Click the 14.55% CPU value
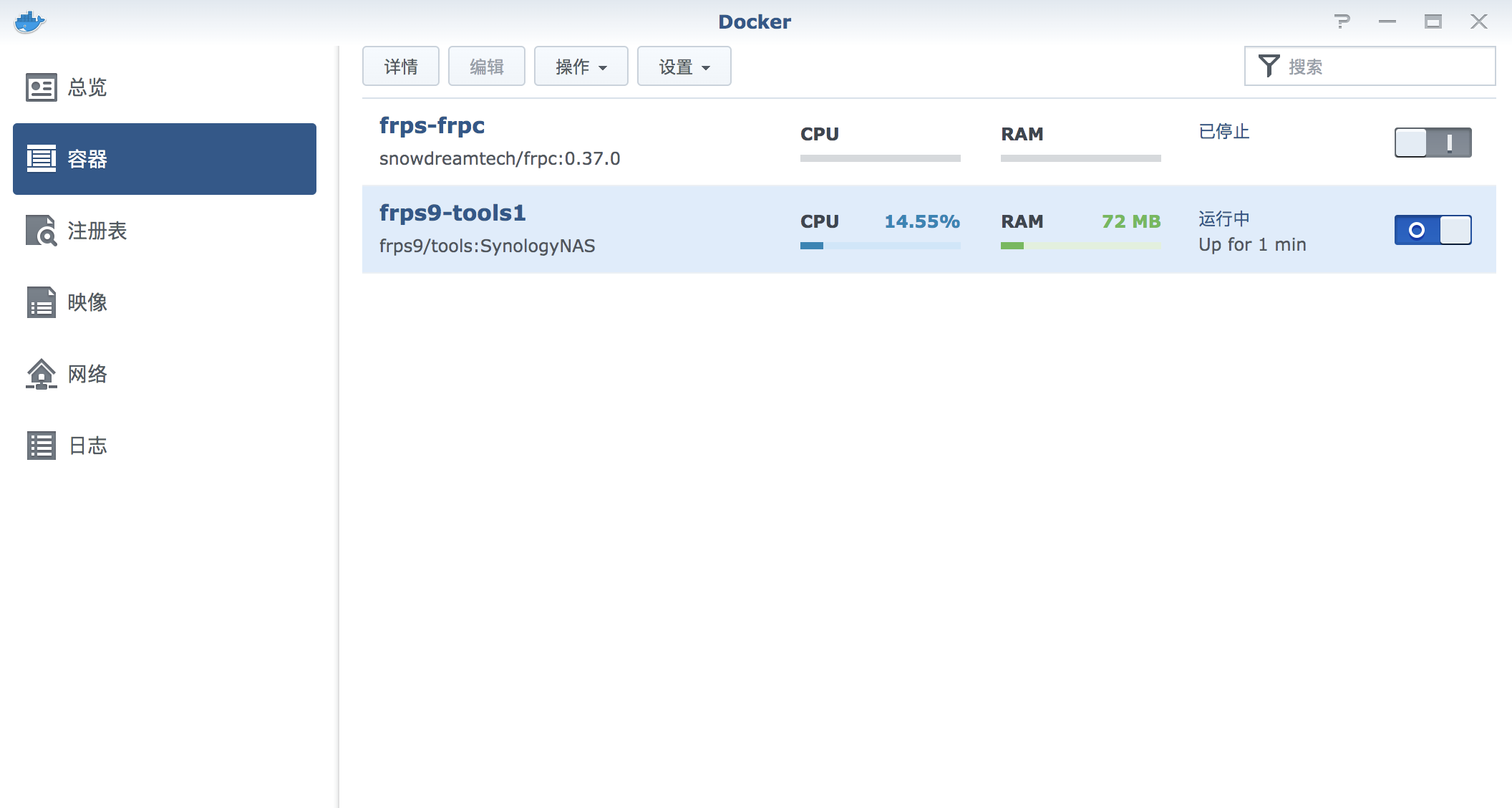Screen dimensions: 1512x808 coord(922,221)
